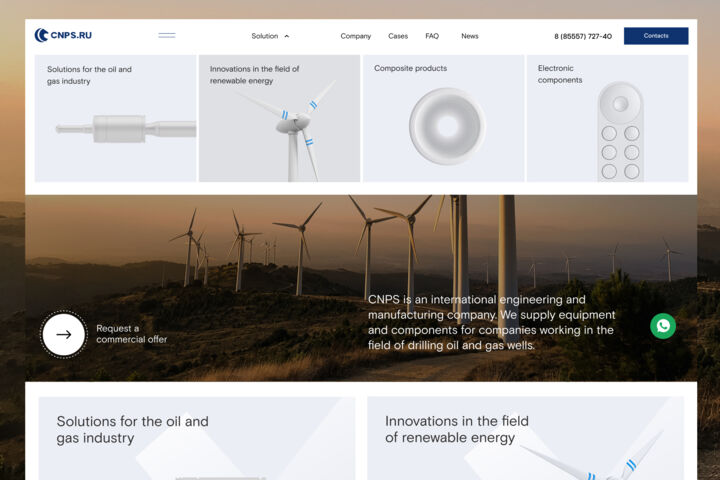Open the Company menu item
This screenshot has height=480, width=720.
355,36
